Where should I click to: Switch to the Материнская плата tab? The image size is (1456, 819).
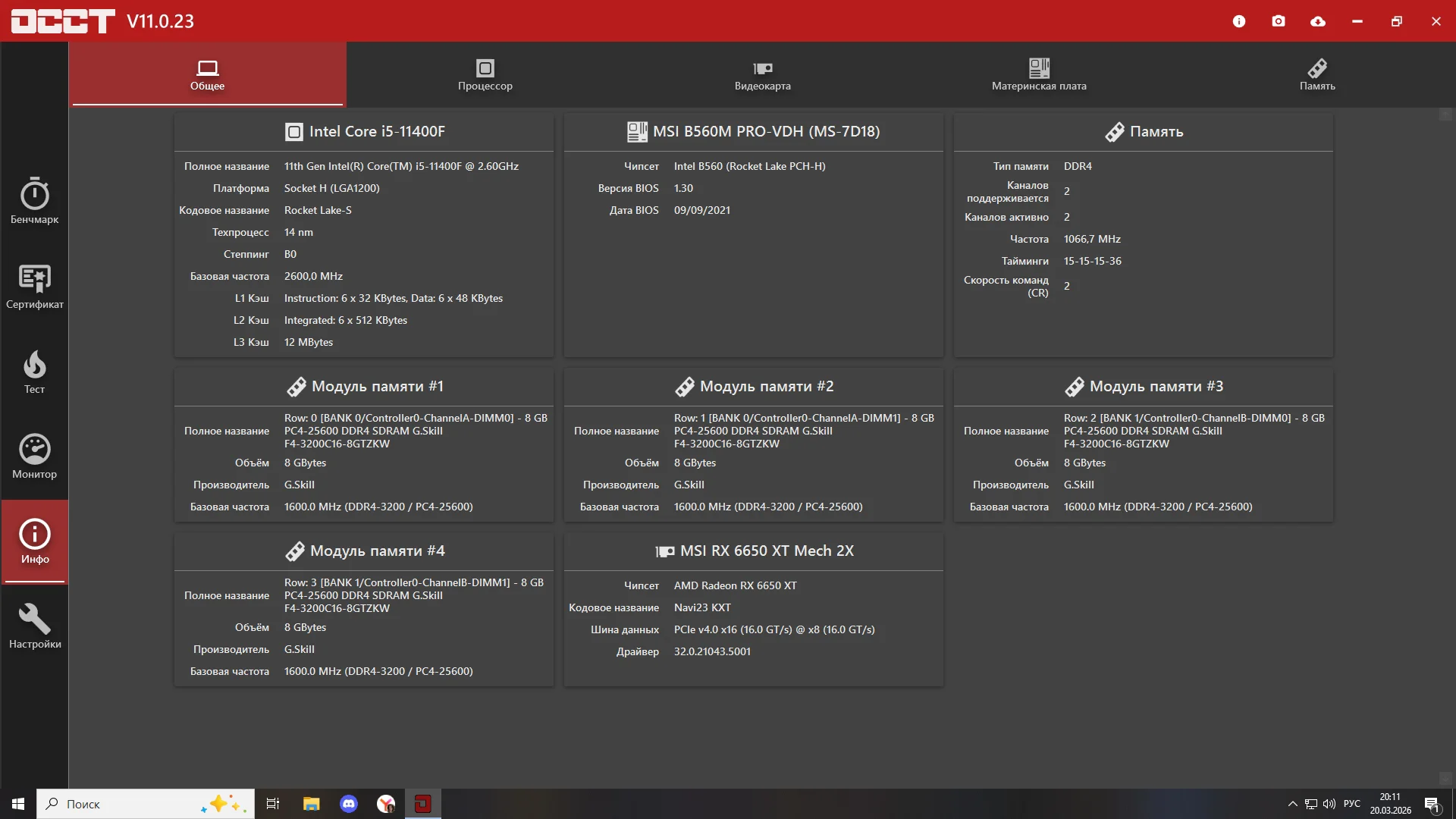pos(1039,74)
